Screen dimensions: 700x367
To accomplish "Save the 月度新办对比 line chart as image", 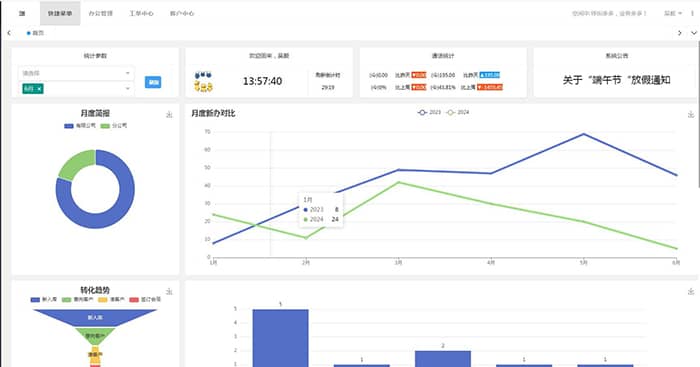I will point(691,115).
